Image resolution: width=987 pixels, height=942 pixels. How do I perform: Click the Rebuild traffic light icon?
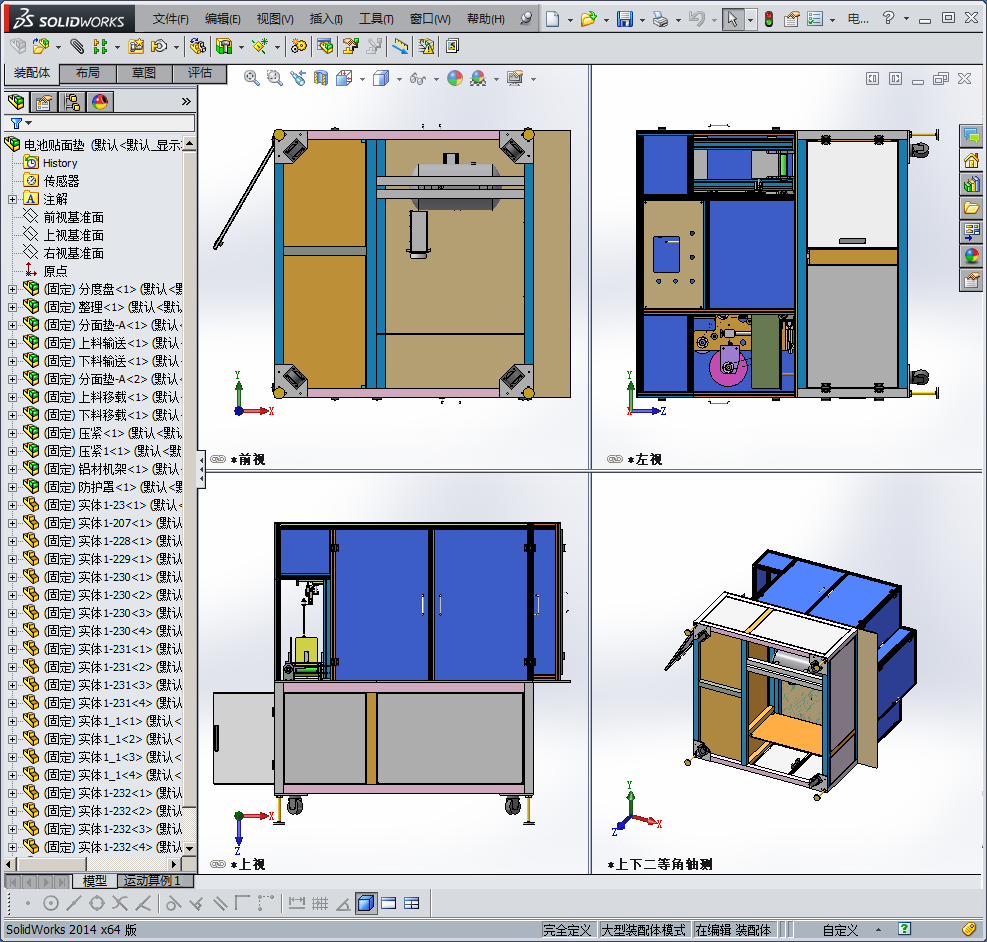pyautogui.click(x=769, y=19)
